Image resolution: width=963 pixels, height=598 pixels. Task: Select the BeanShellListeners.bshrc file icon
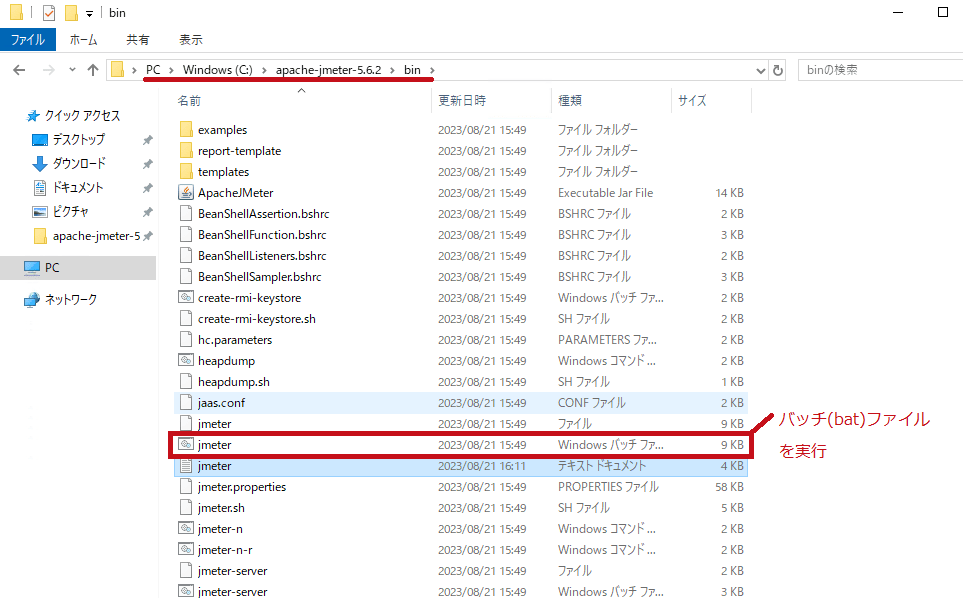(x=186, y=255)
